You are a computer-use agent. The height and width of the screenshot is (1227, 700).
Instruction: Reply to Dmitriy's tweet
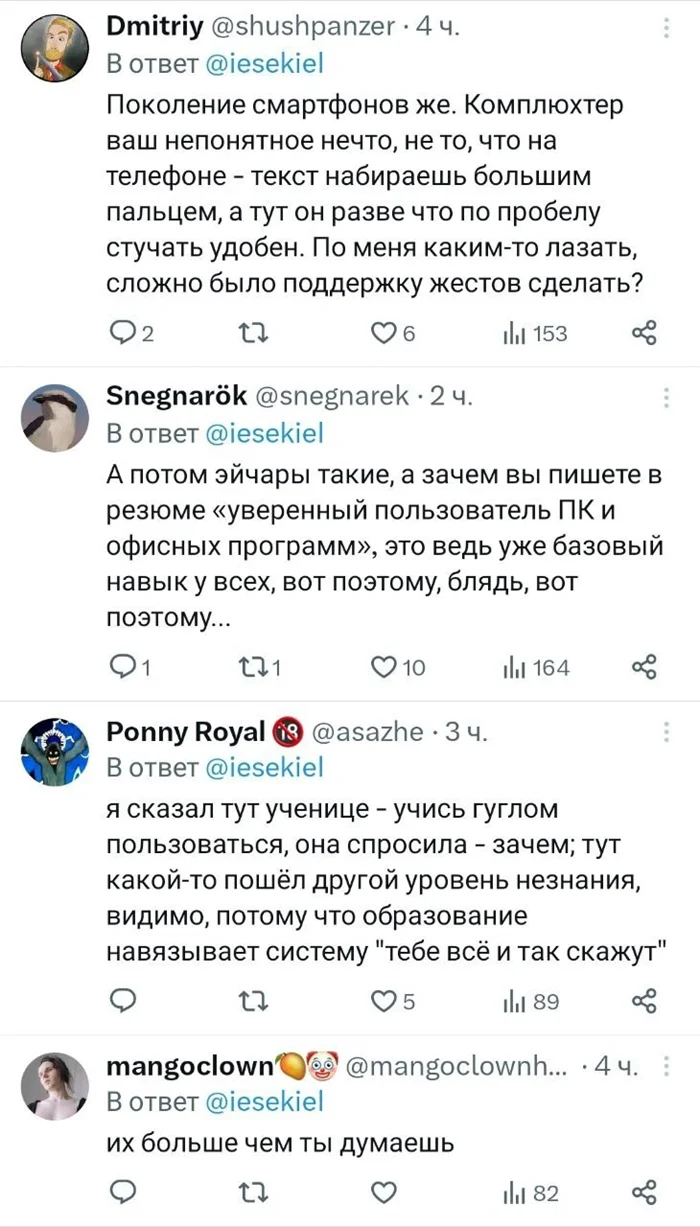click(x=122, y=331)
